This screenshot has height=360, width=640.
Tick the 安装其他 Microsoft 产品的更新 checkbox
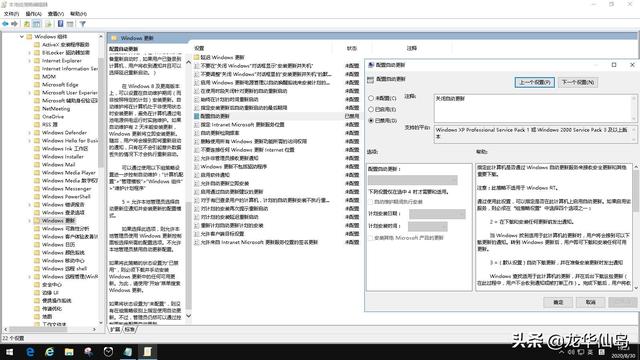371,238
